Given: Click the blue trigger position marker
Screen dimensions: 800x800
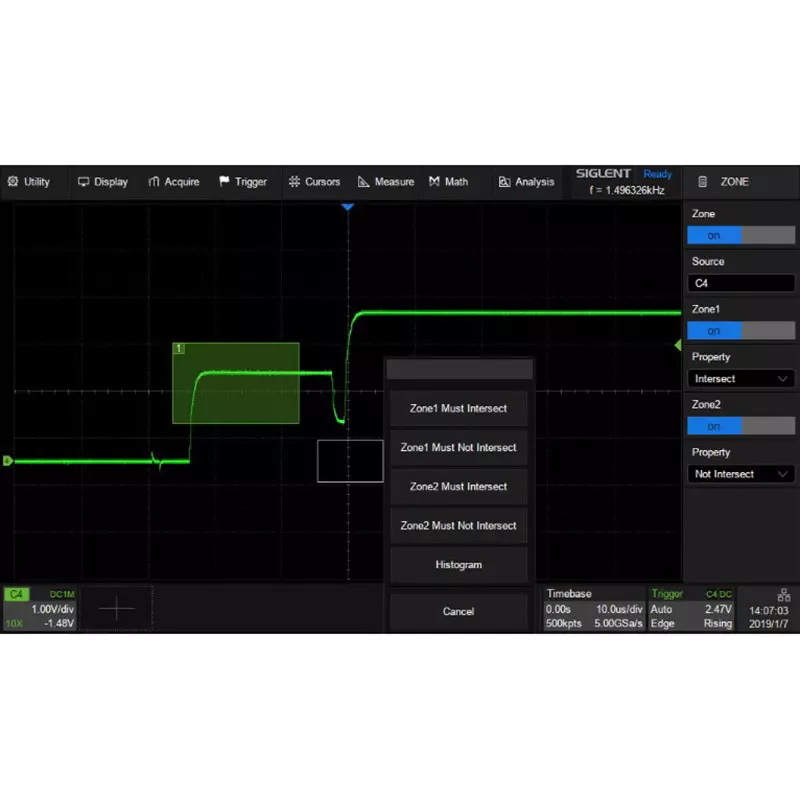Looking at the screenshot, I should pyautogui.click(x=347, y=207).
